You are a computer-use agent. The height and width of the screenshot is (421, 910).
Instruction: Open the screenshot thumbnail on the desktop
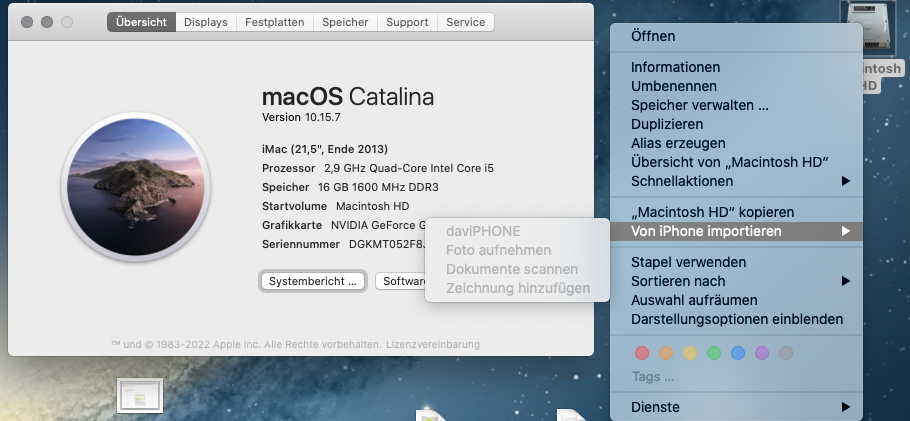tap(140, 396)
